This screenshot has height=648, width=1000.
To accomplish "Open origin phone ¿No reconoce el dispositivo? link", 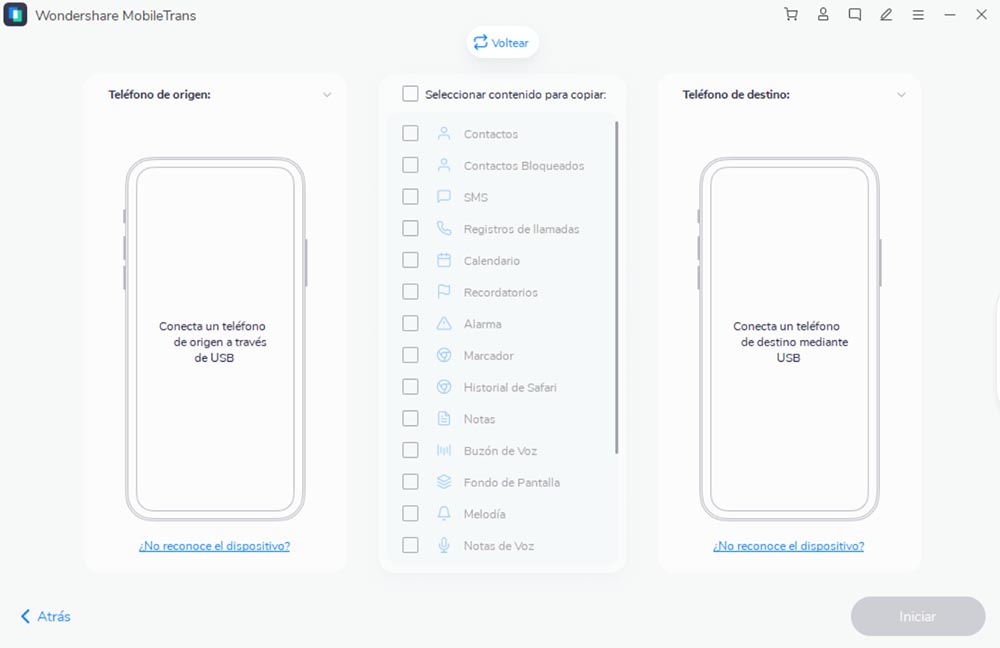I will tap(214, 546).
